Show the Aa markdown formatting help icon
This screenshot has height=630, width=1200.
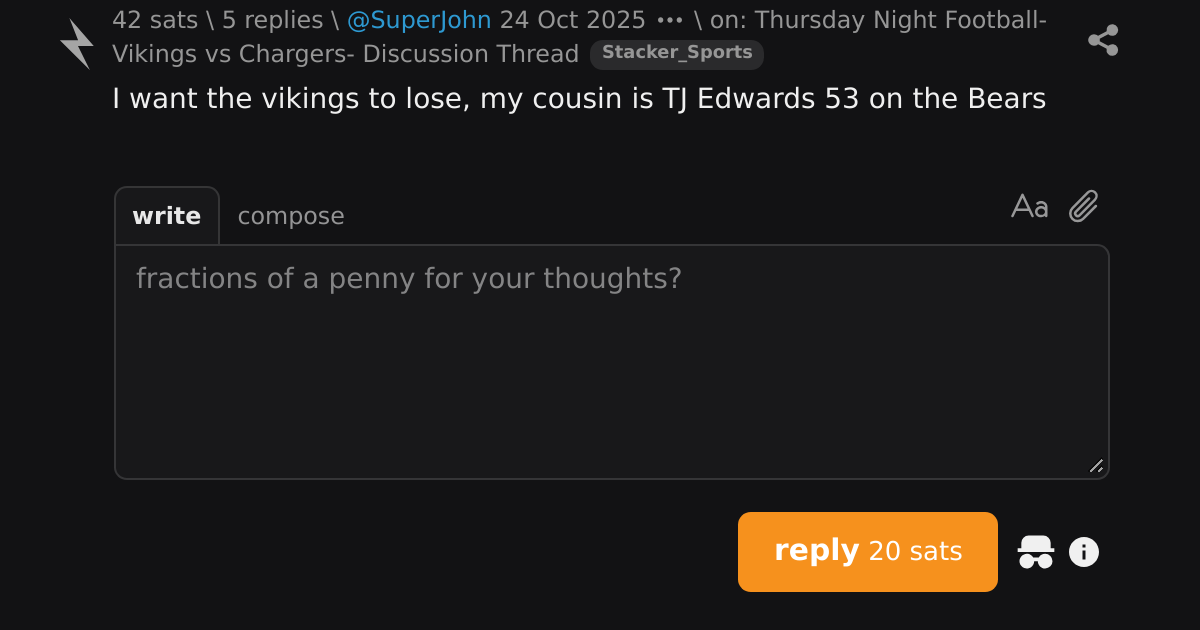(x=1030, y=207)
